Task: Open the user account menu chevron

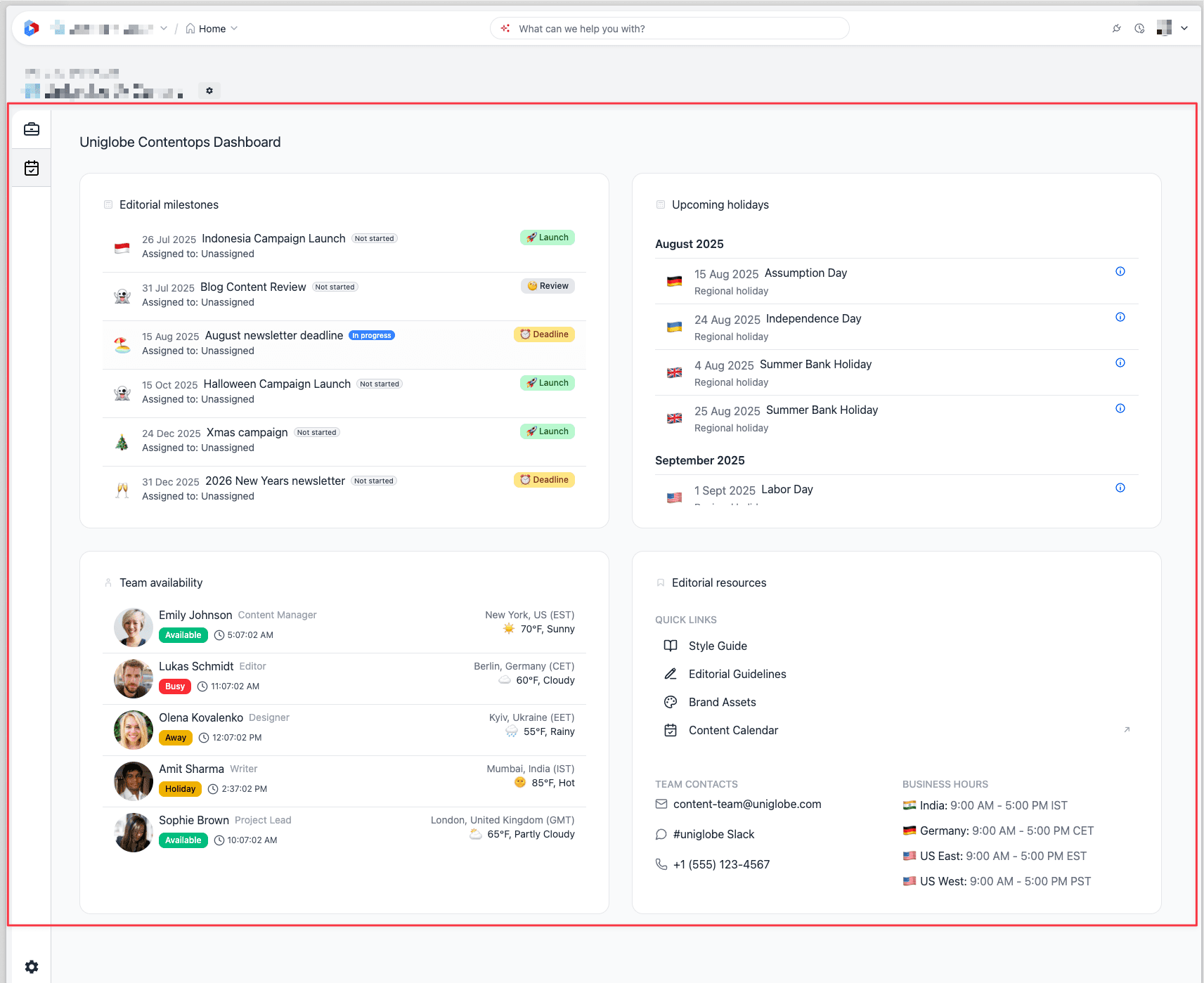Action: pyautogui.click(x=1184, y=29)
